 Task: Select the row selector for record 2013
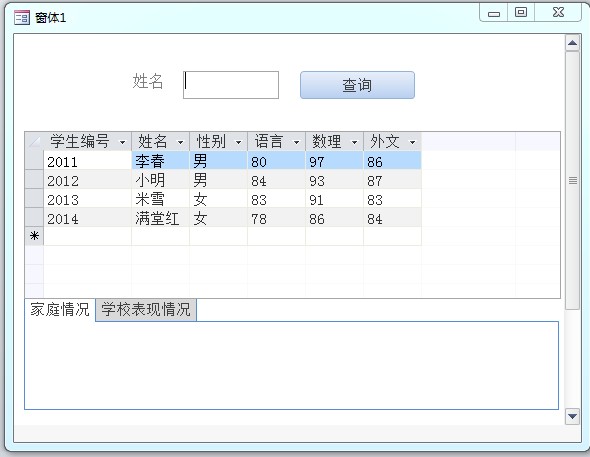pyautogui.click(x=34, y=198)
